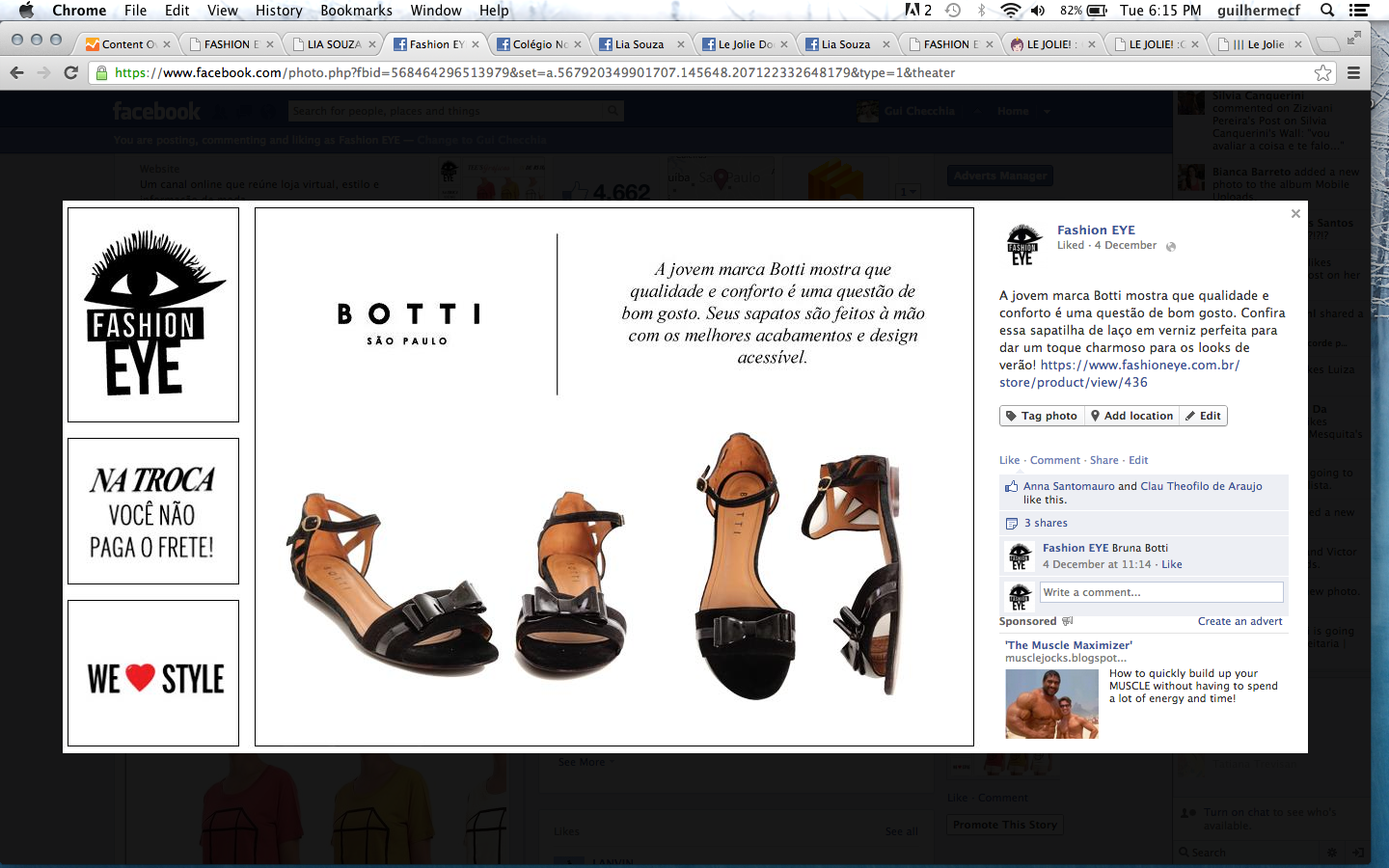Click the ad hide icon beside Sponsored

[1067, 621]
